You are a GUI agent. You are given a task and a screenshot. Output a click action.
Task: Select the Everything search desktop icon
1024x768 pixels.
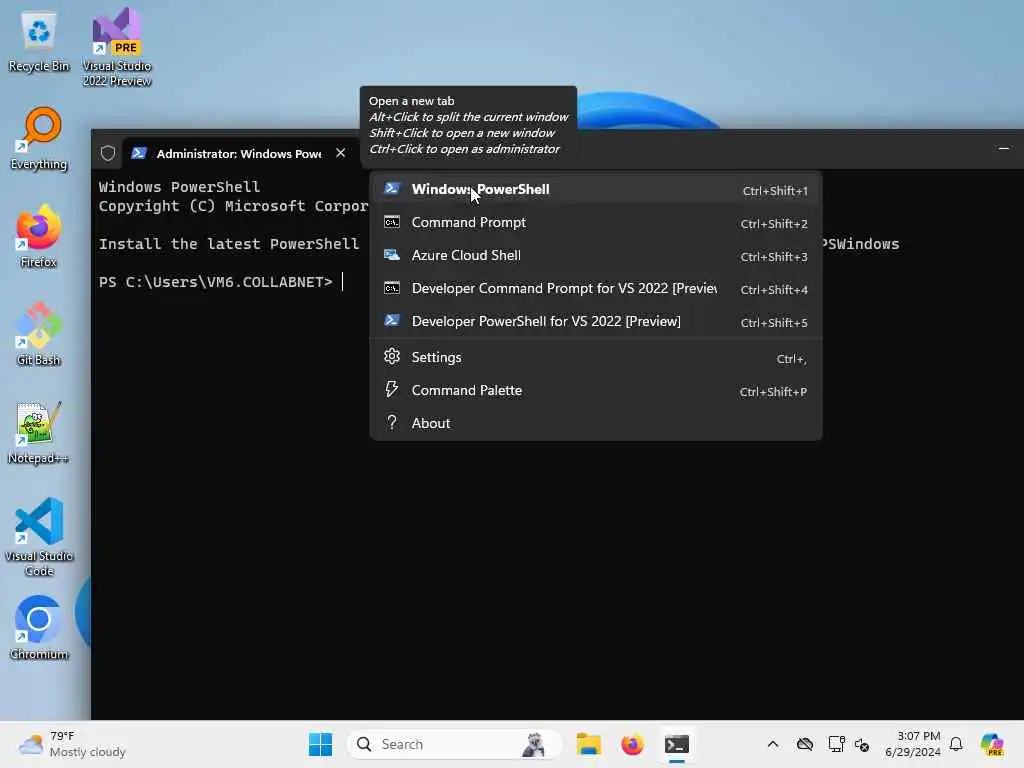click(39, 140)
